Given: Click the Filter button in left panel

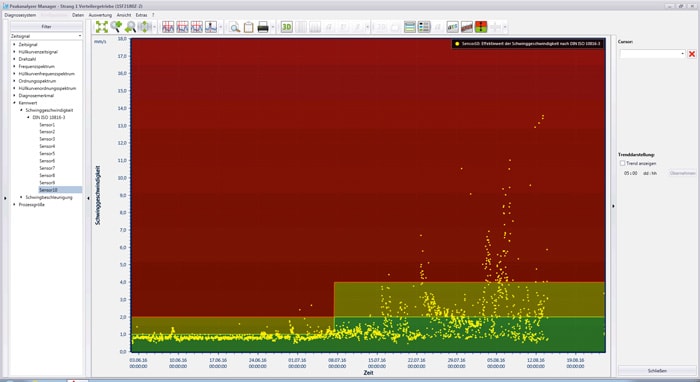Looking at the screenshot, I should click(x=46, y=27).
